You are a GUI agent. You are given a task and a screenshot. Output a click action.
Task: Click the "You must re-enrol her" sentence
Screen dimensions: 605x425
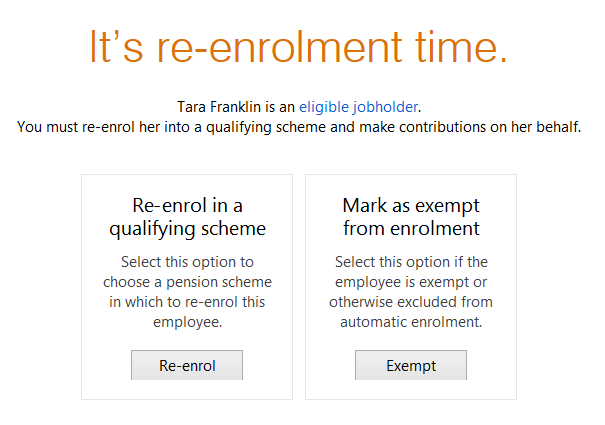299,127
